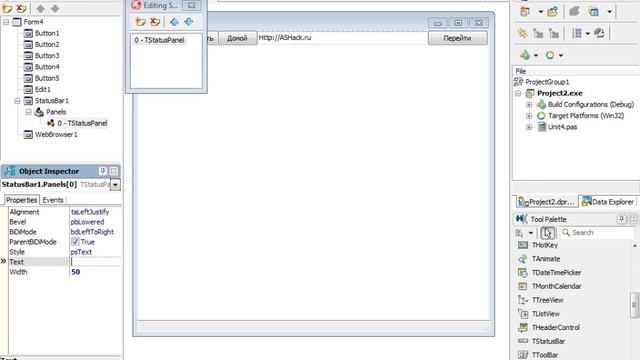The height and width of the screenshot is (360, 640).
Task: Select Button3 in the Structure tree
Action: point(47,56)
